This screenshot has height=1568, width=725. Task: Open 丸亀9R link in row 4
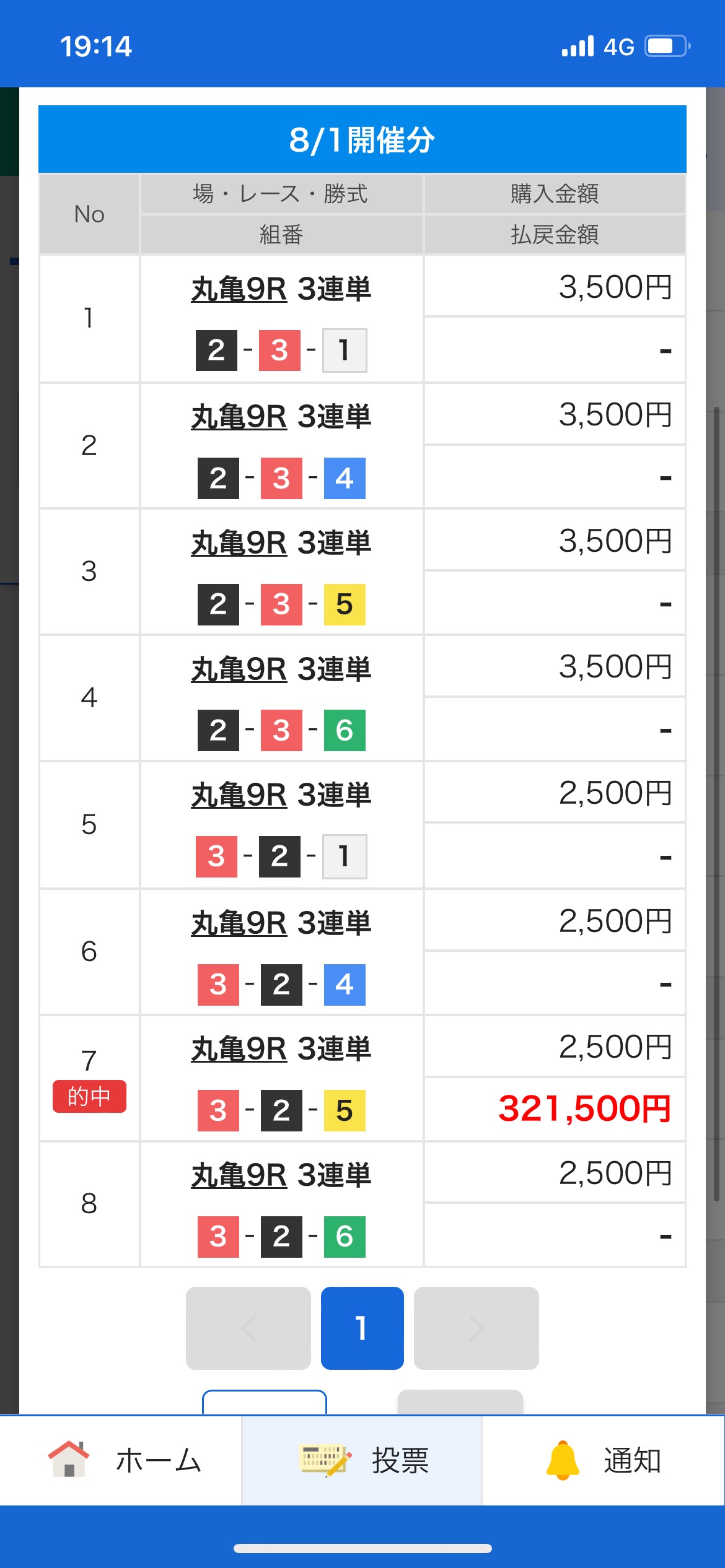coord(239,669)
